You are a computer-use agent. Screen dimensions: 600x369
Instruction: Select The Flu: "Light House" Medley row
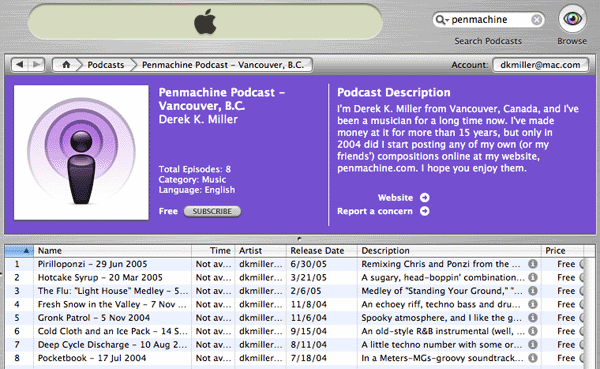112,291
